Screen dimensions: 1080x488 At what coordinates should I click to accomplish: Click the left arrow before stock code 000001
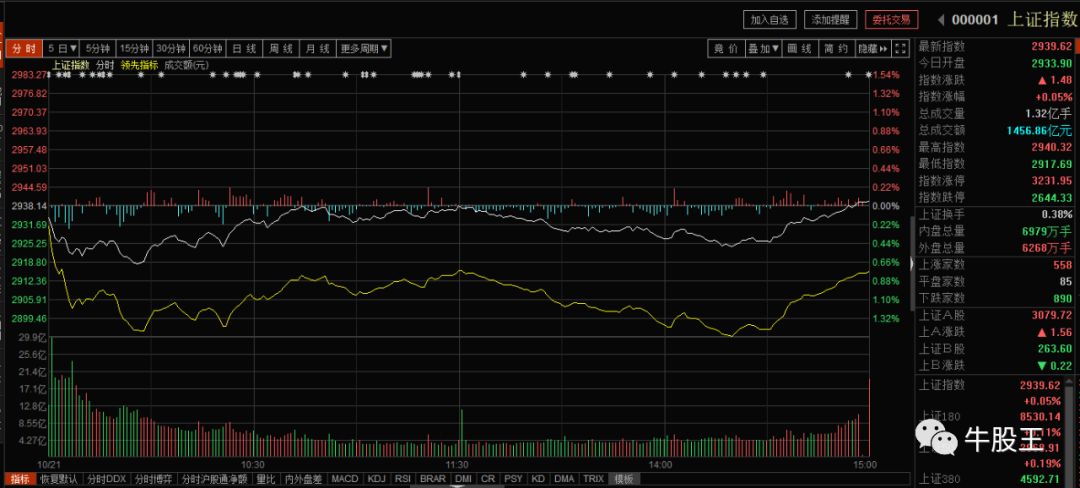tap(940, 20)
